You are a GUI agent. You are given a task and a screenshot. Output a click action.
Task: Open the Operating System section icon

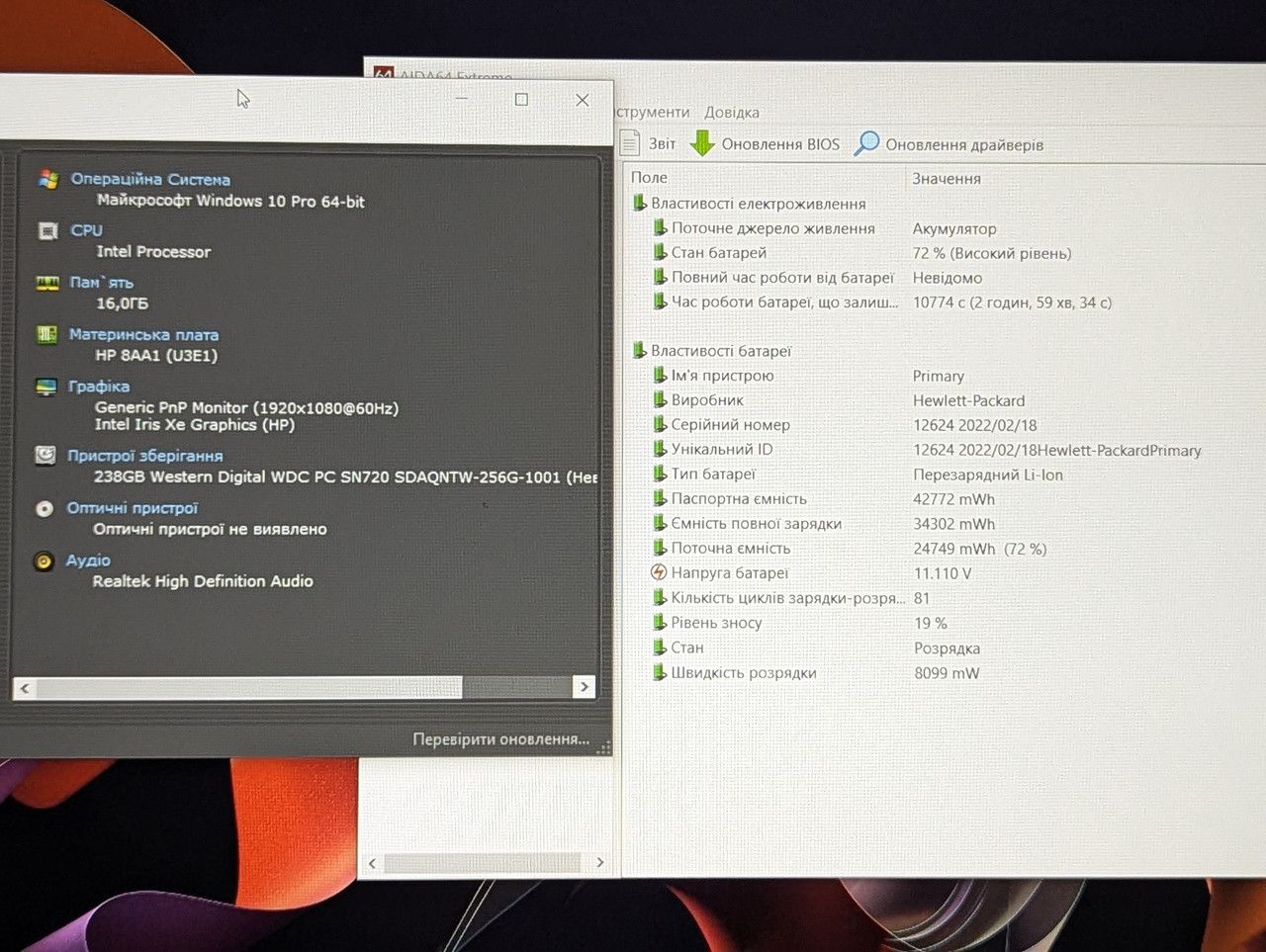[x=47, y=179]
